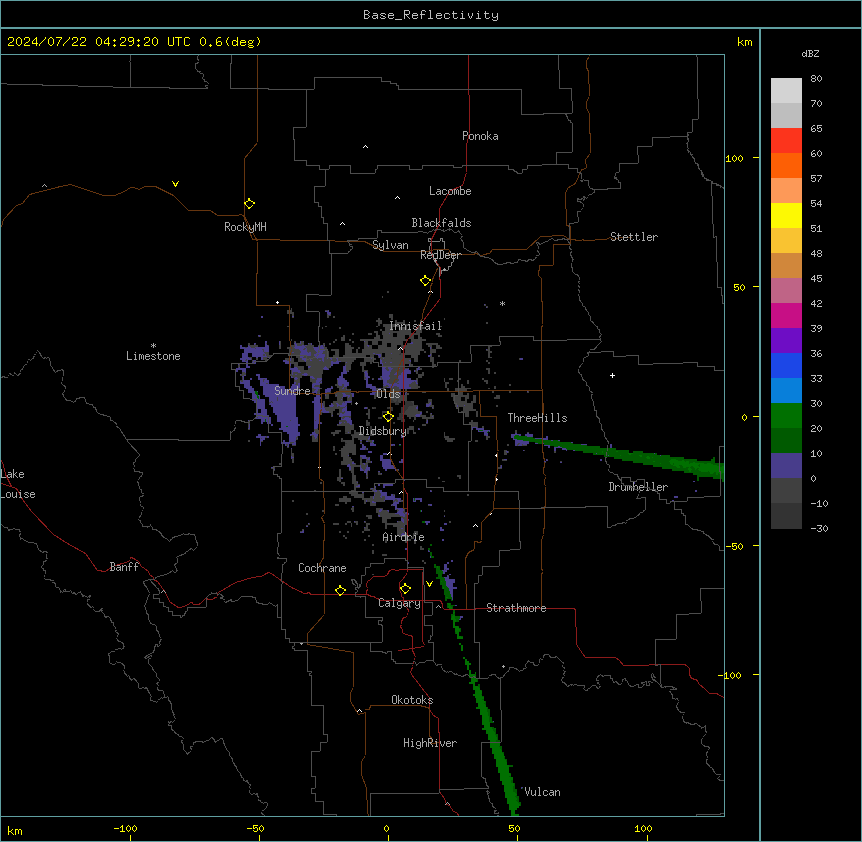Select the yellow V marker east of Calgary
This screenshot has width=862, height=842.
tap(429, 584)
